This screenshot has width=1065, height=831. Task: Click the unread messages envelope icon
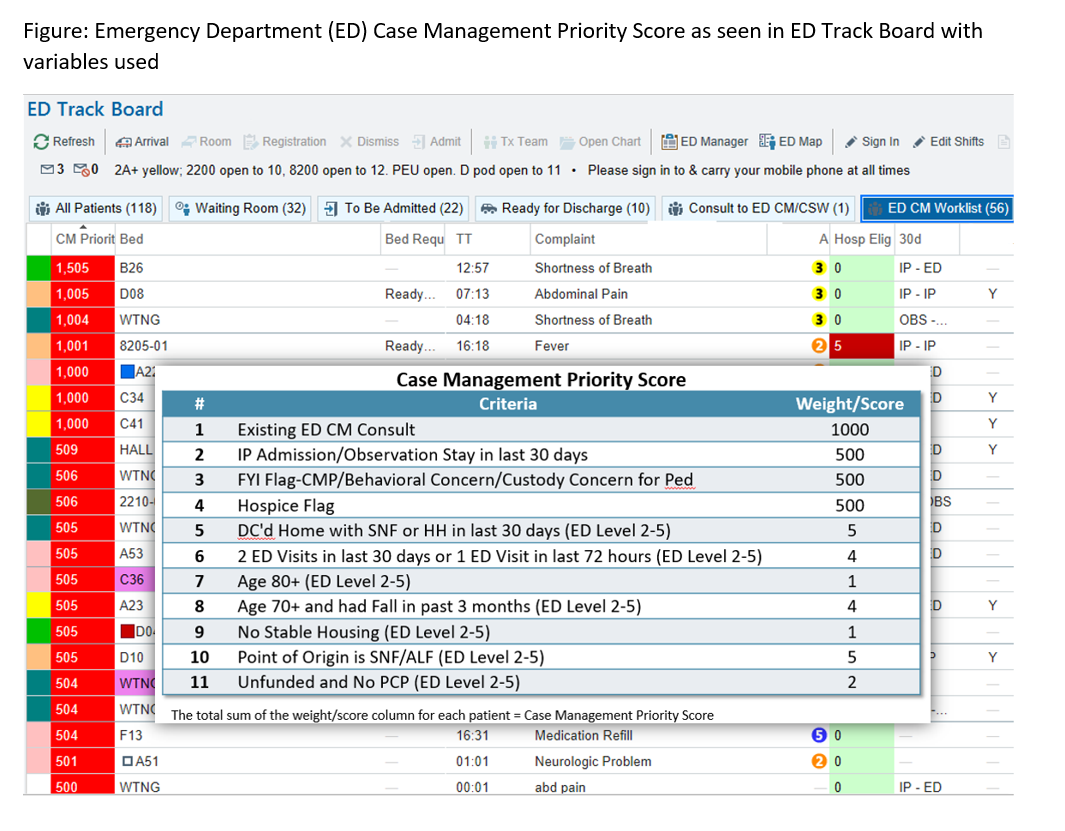(x=47, y=170)
